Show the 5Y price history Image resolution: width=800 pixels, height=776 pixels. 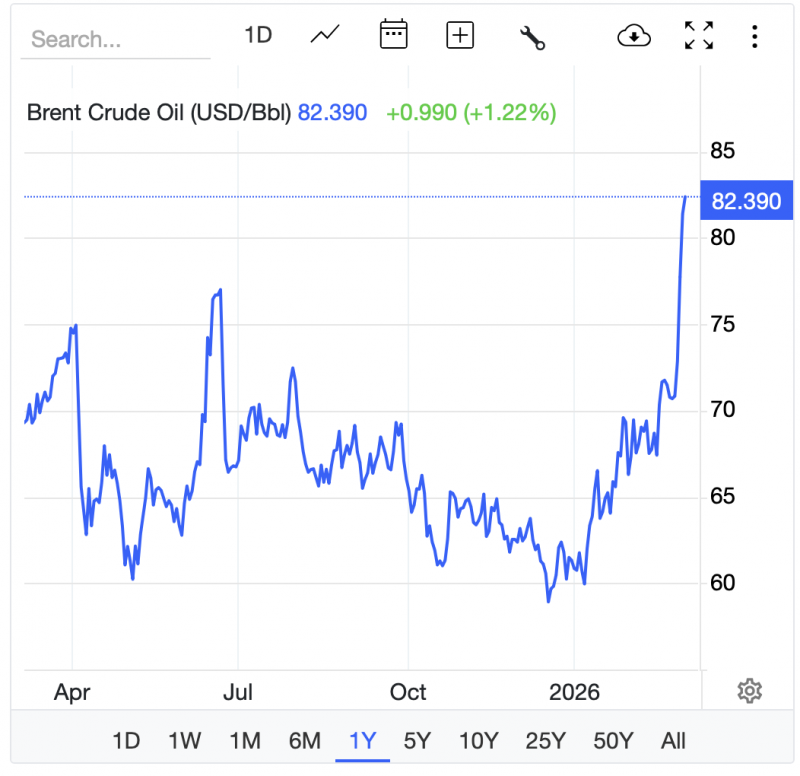coord(417,741)
